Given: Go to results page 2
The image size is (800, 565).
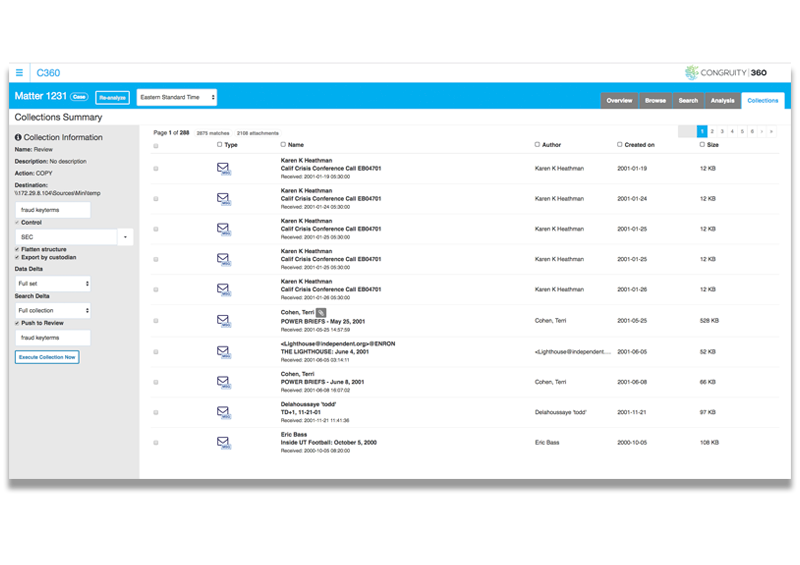Looking at the screenshot, I should tap(712, 132).
